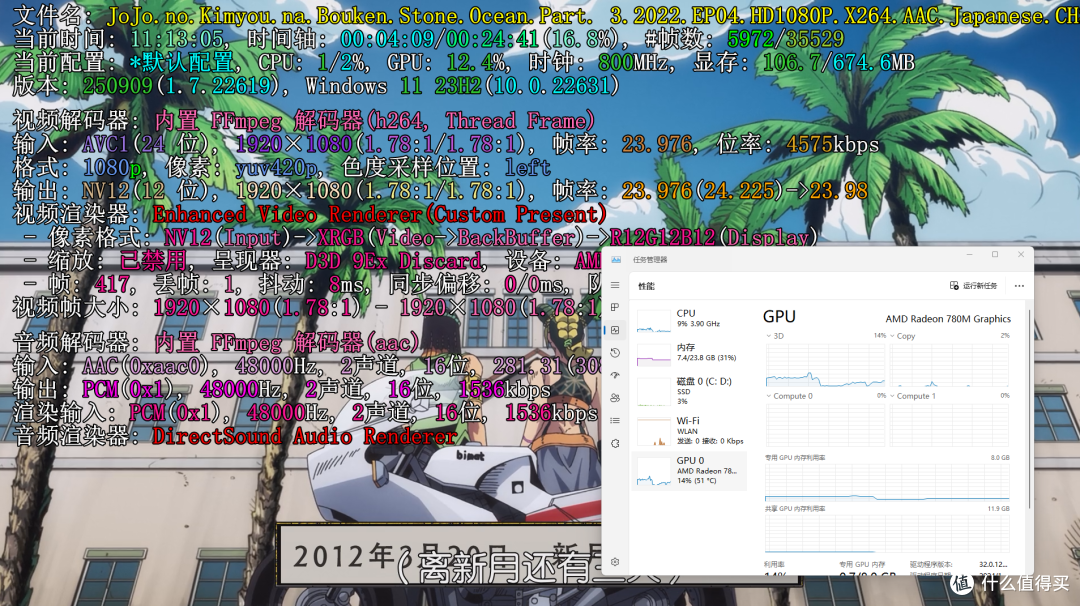Click the large GPU heading text
The width and height of the screenshot is (1080, 606).
779,317
